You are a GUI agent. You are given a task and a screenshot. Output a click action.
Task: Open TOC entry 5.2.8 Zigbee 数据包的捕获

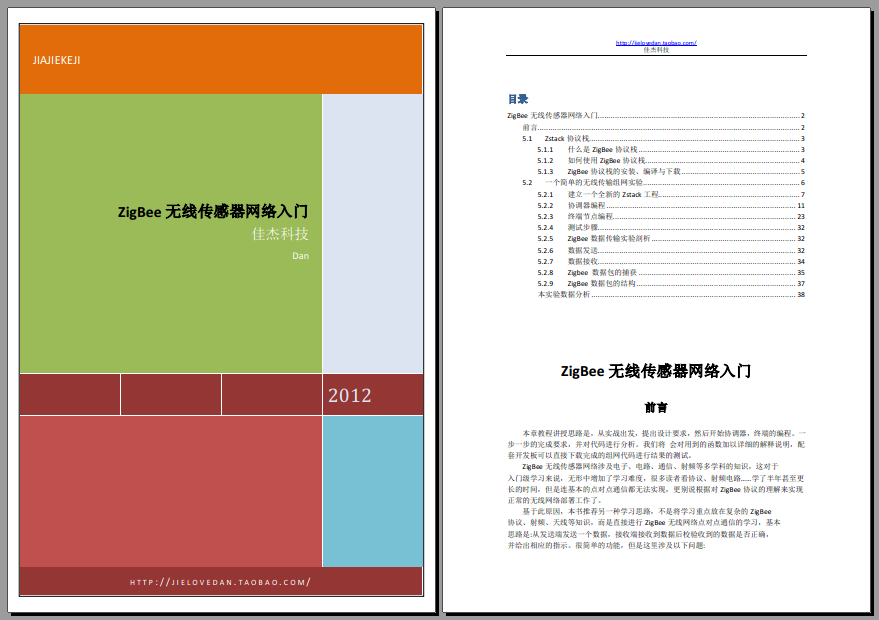(671, 272)
